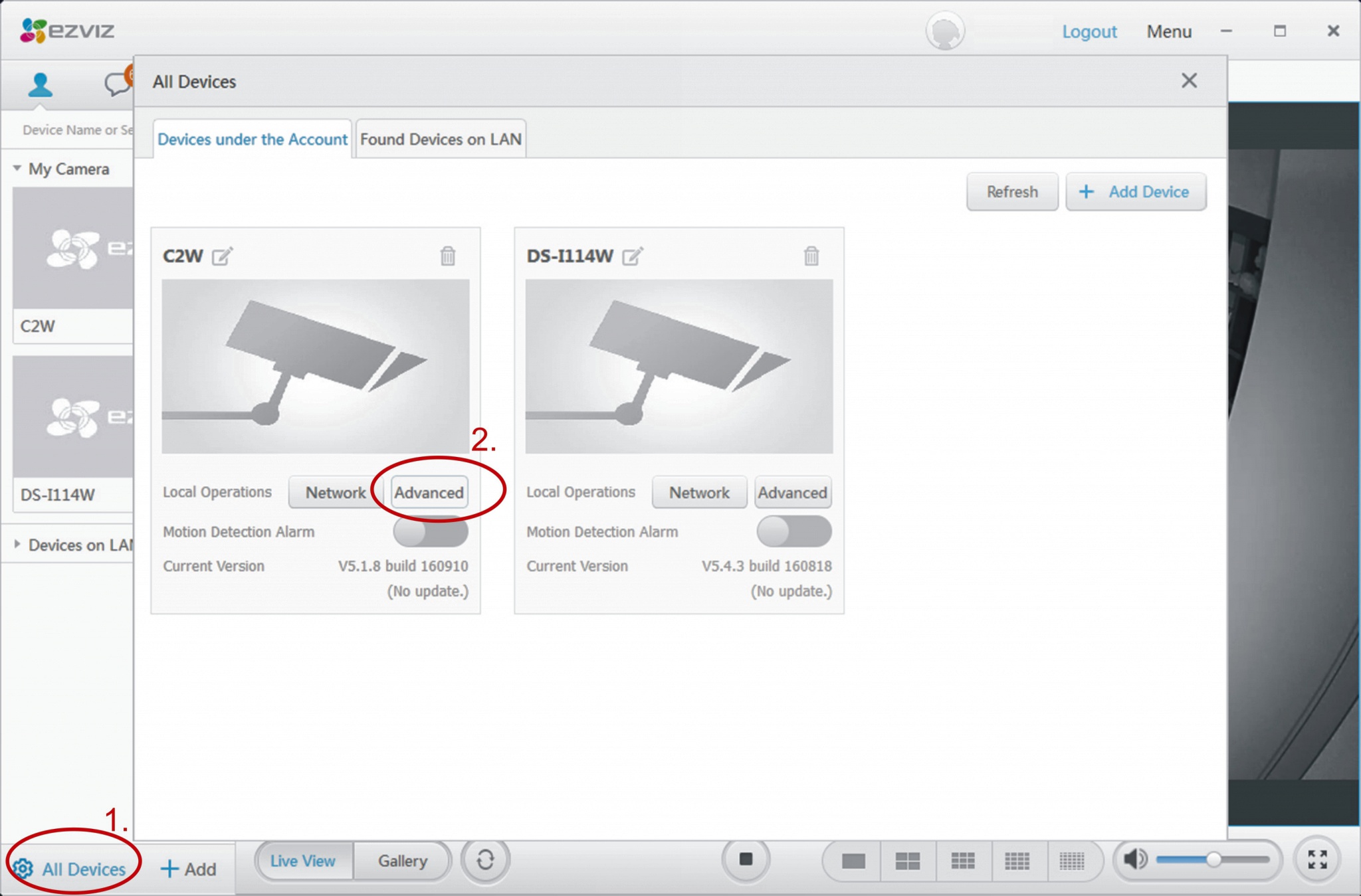Delete the DS-I114W device

[x=811, y=256]
